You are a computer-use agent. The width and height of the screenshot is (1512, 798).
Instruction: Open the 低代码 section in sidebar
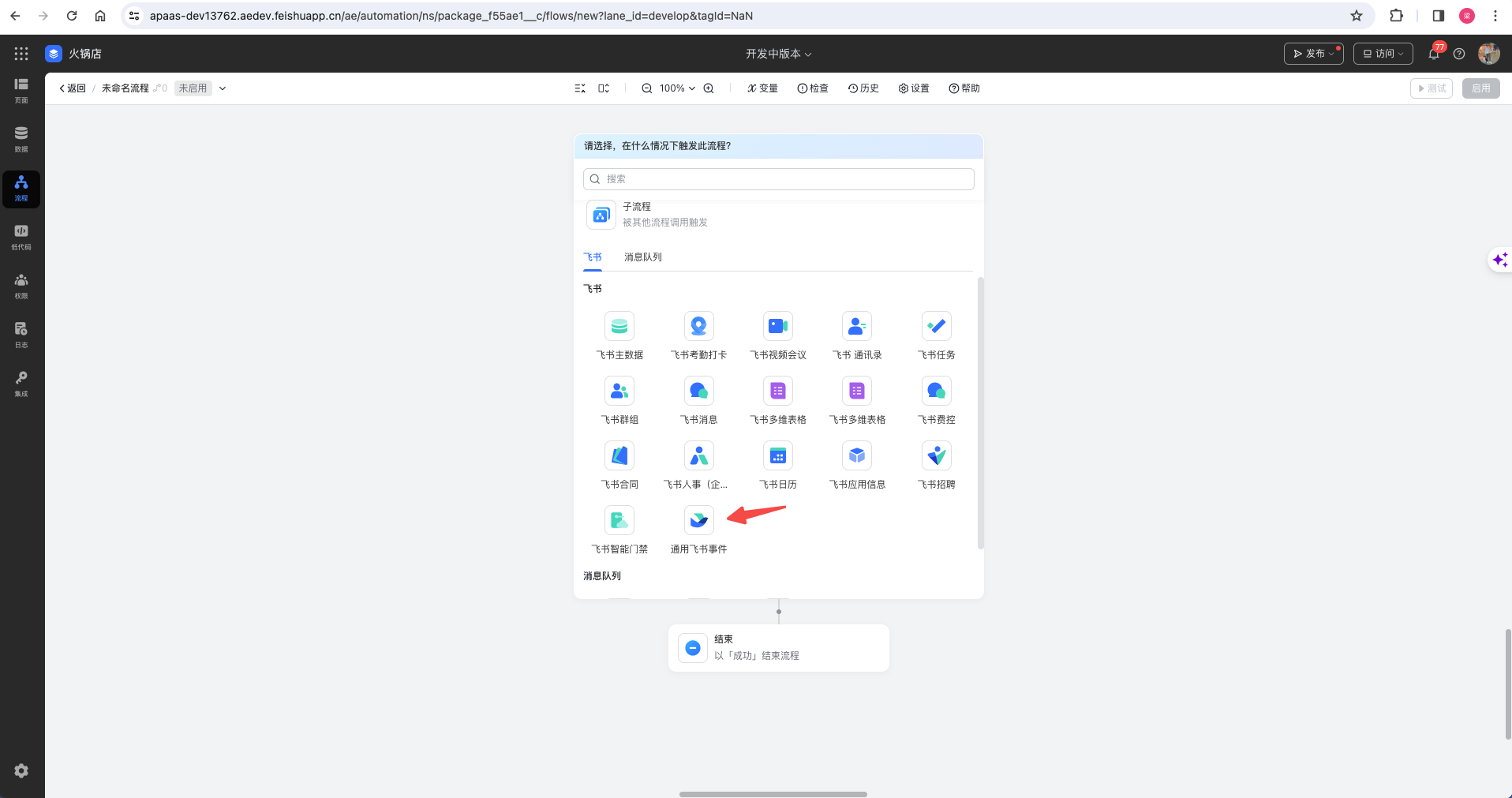(x=21, y=238)
